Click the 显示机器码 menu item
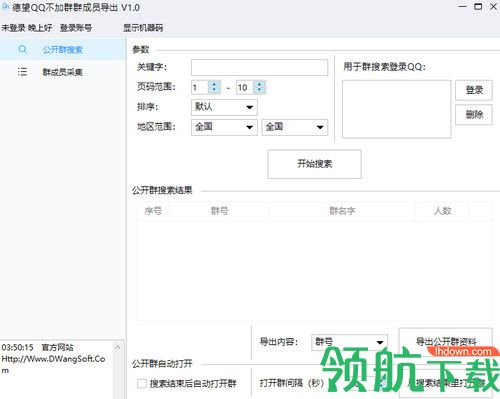This screenshot has width=500, height=399. pyautogui.click(x=143, y=28)
